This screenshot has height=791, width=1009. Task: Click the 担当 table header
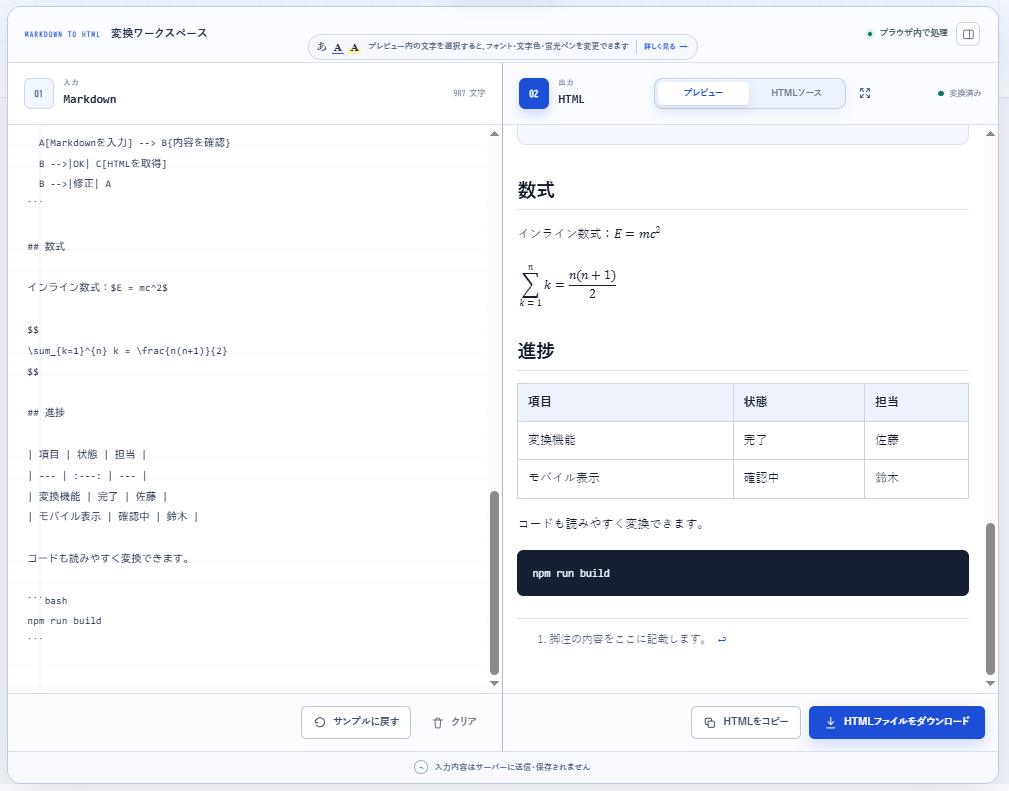point(916,402)
